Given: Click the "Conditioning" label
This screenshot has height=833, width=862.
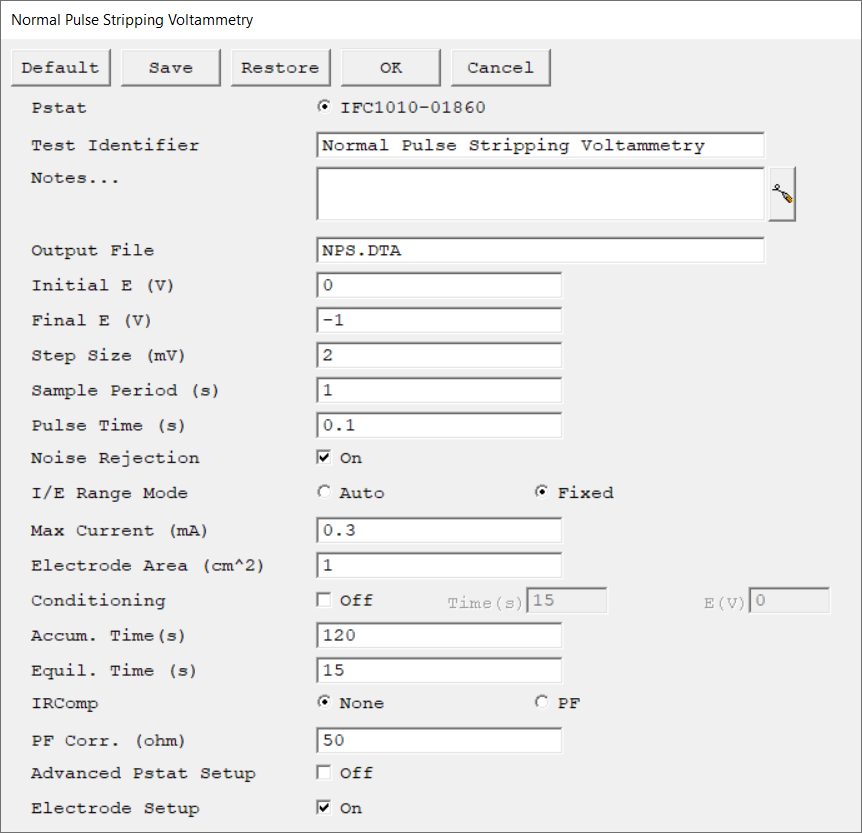Looking at the screenshot, I should point(98,601).
